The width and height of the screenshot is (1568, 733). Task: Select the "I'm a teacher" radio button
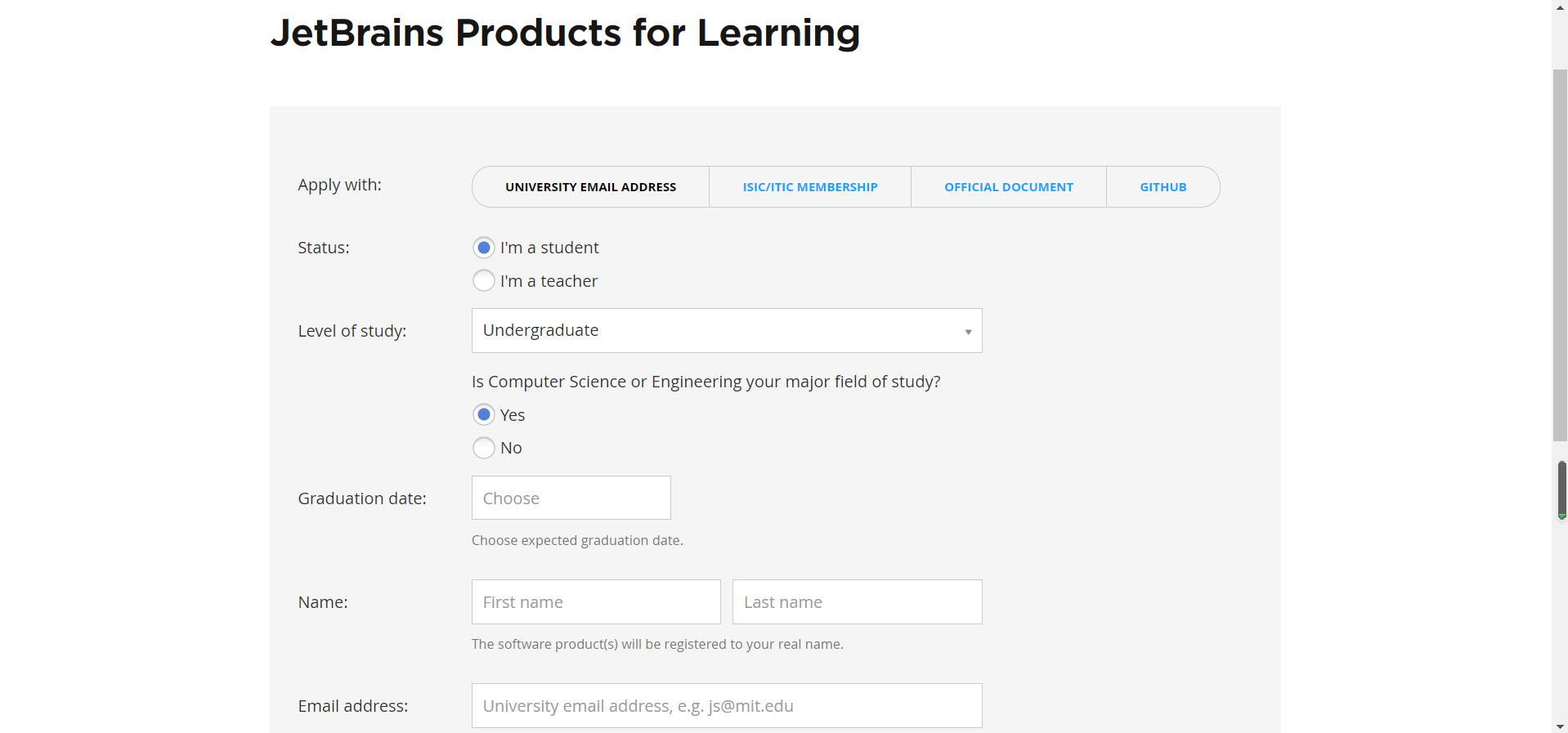(x=484, y=281)
